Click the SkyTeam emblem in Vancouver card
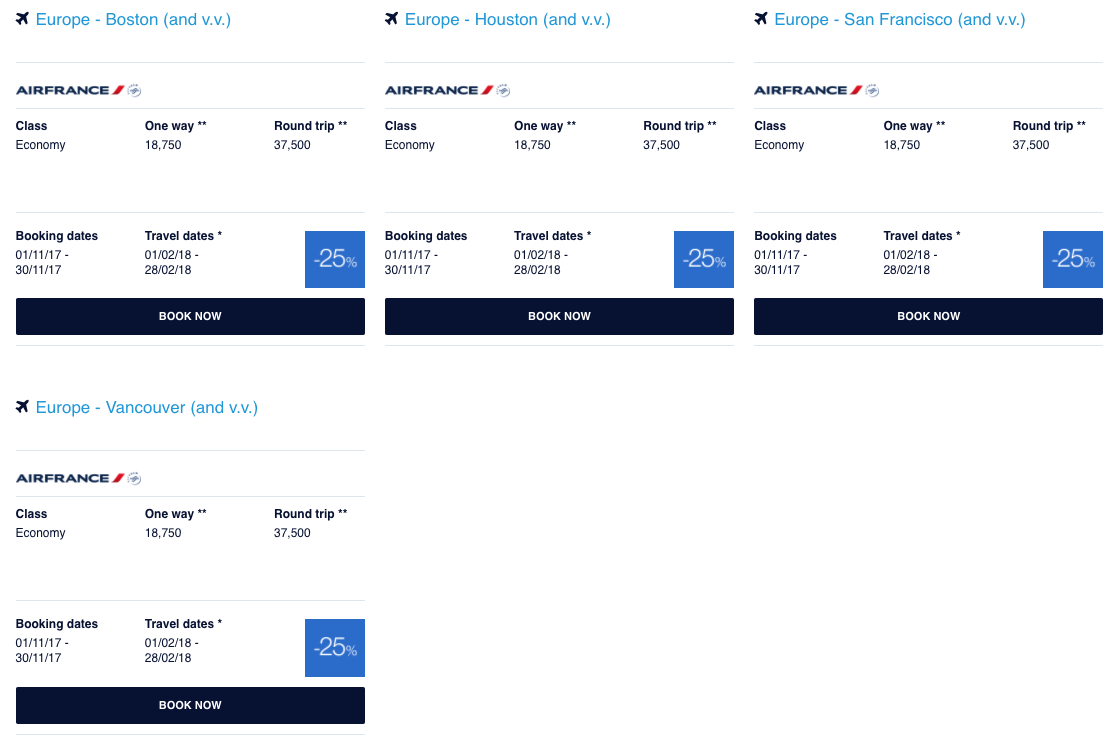Viewport: 1118px width, 745px height. point(134,478)
